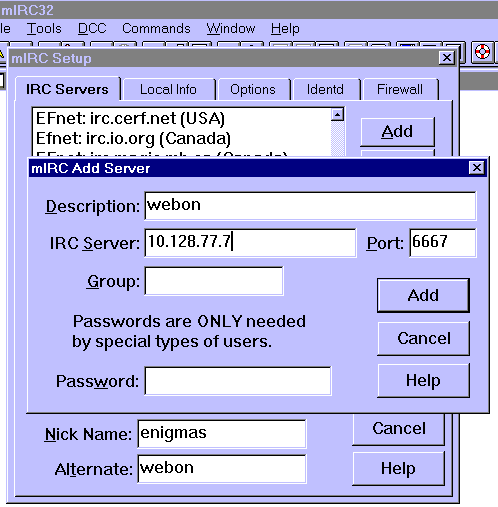The width and height of the screenshot is (498, 507).
Task: Click Cancel in the Add Server dialog
Action: pos(423,338)
